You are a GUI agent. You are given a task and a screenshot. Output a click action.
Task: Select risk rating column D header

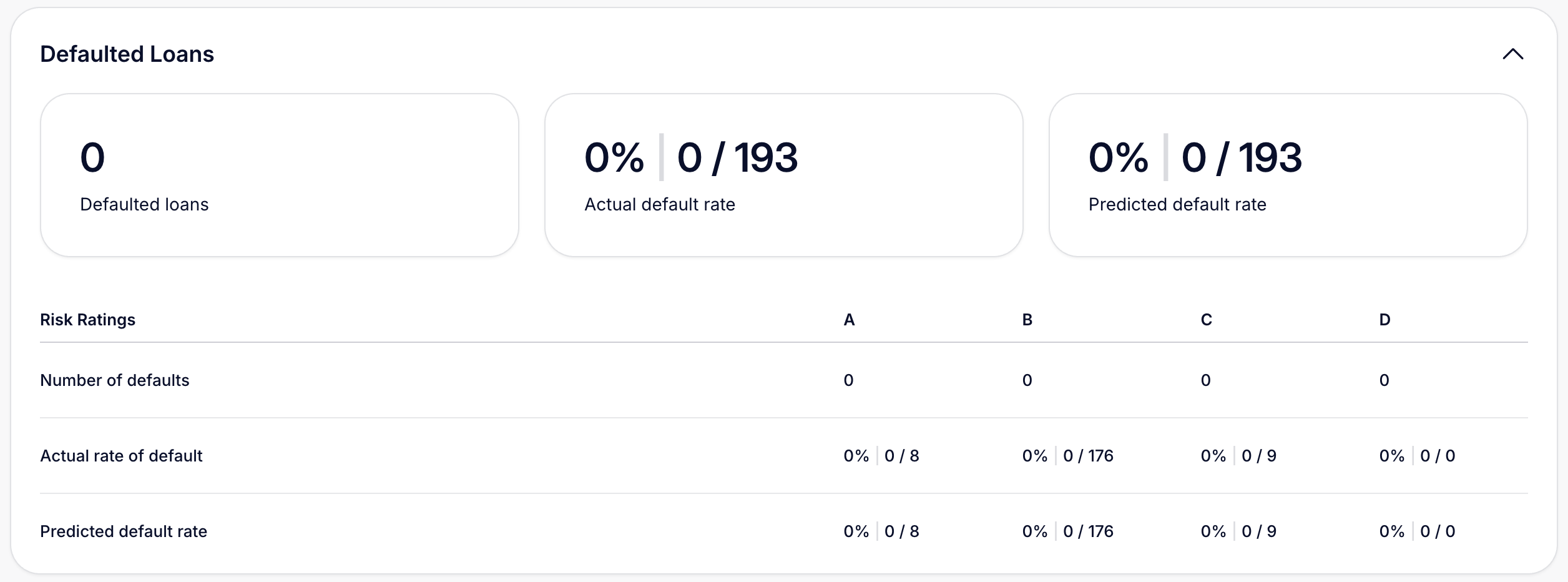[x=1384, y=320]
